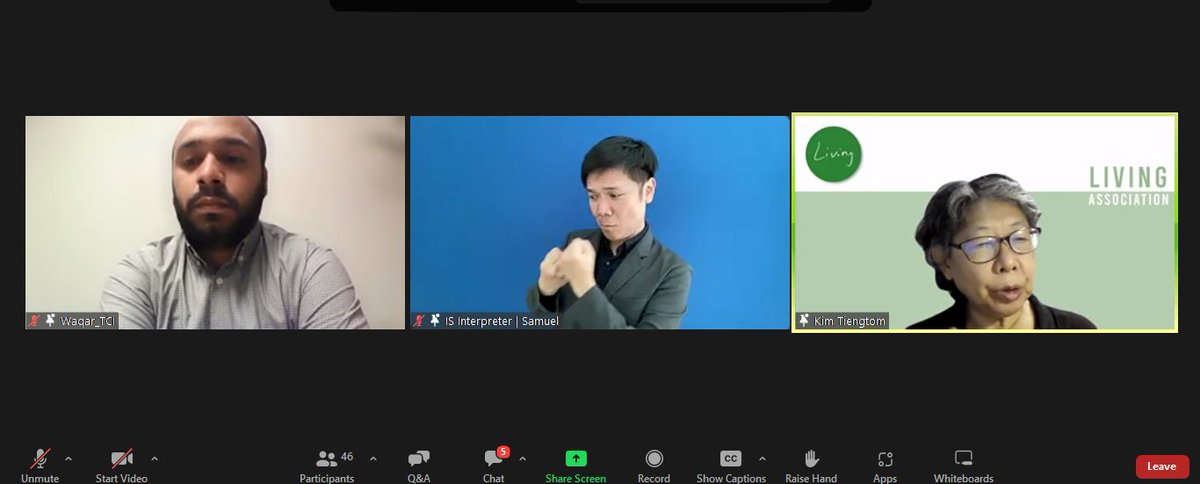
Task: Click muted mic icon on IS Interpreter label
Action: point(421,322)
